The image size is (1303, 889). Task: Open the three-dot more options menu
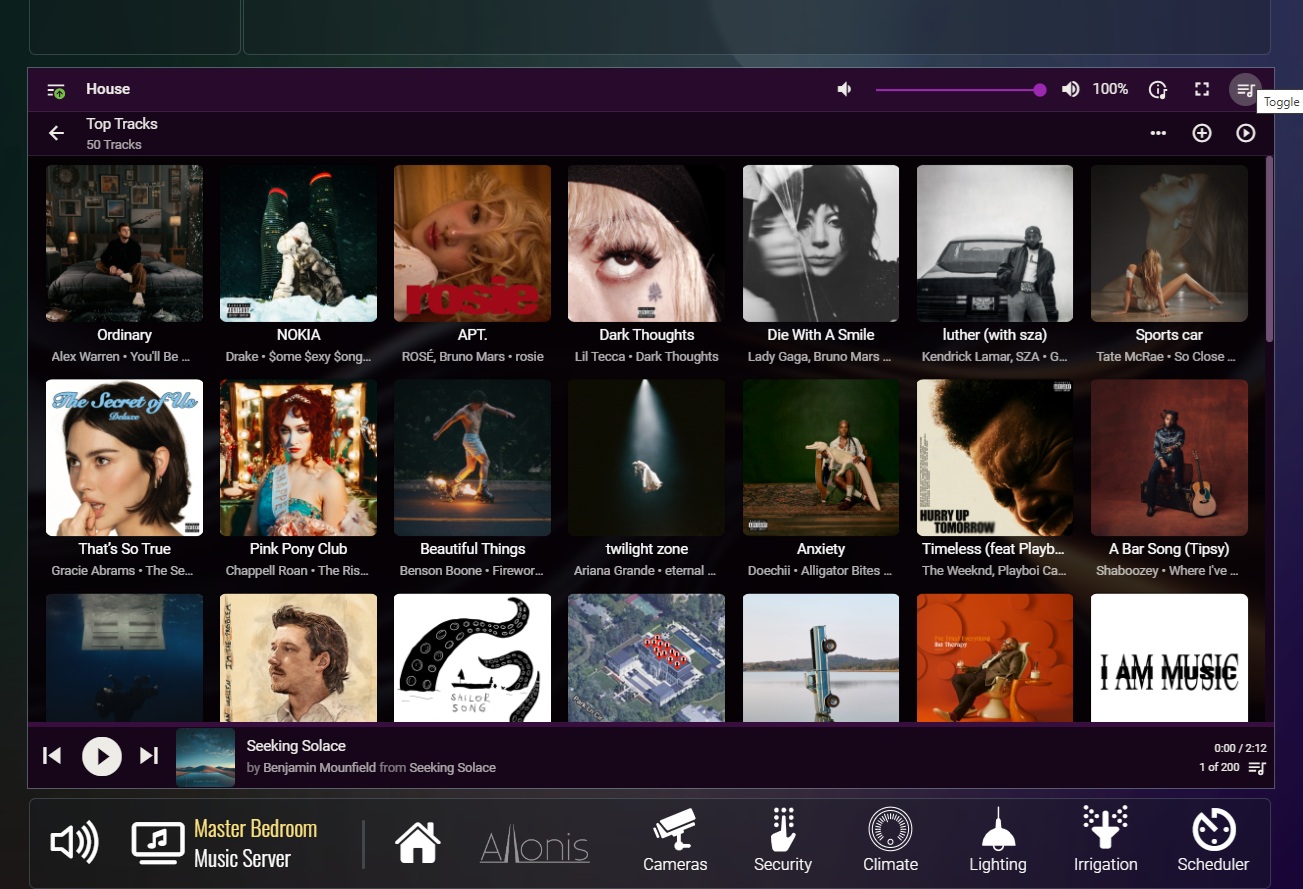click(x=1158, y=133)
